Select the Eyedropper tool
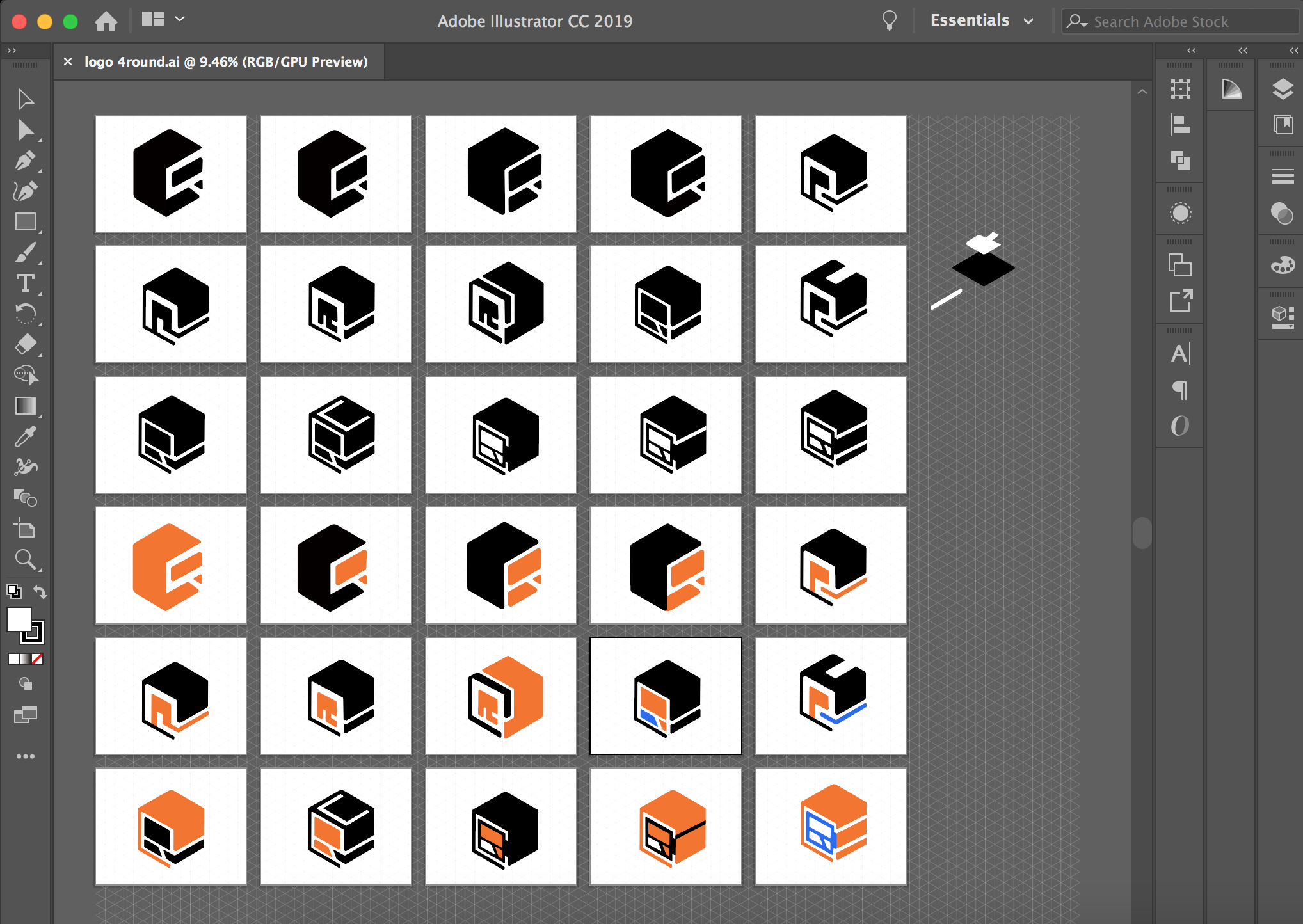1303x924 pixels. (x=25, y=437)
